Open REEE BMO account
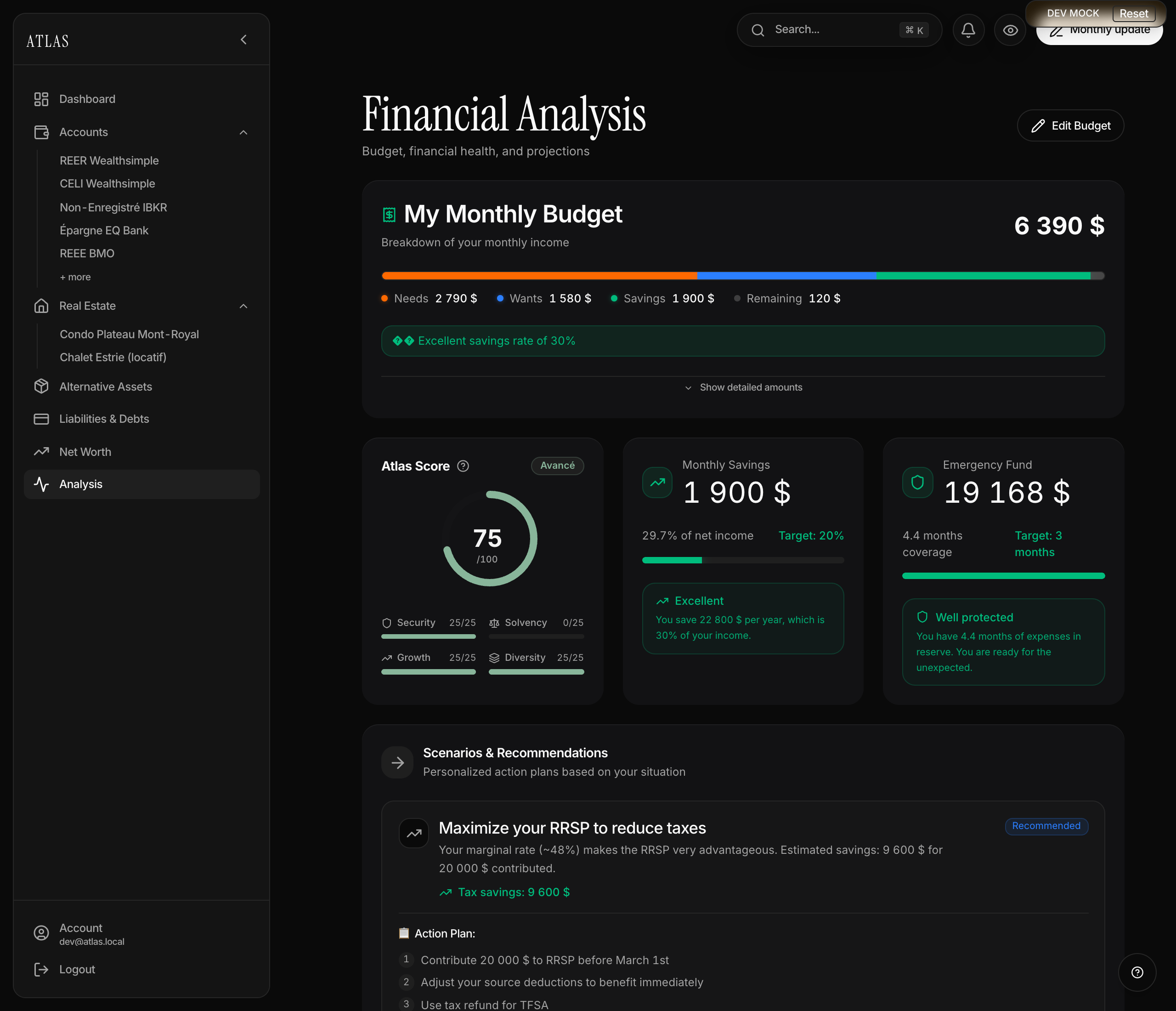 (x=87, y=254)
